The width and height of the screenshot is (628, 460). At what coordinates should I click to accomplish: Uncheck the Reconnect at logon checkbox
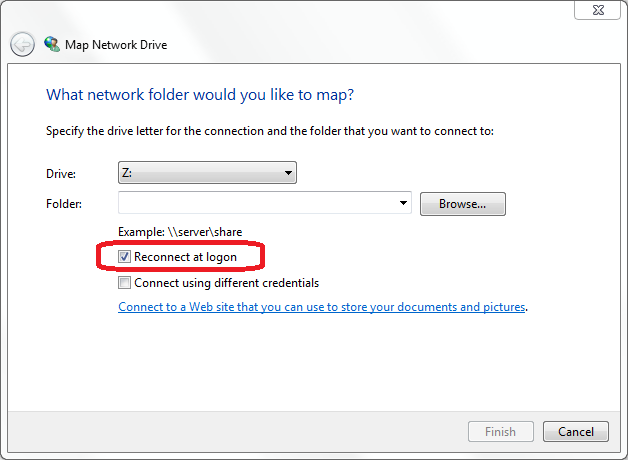124,256
